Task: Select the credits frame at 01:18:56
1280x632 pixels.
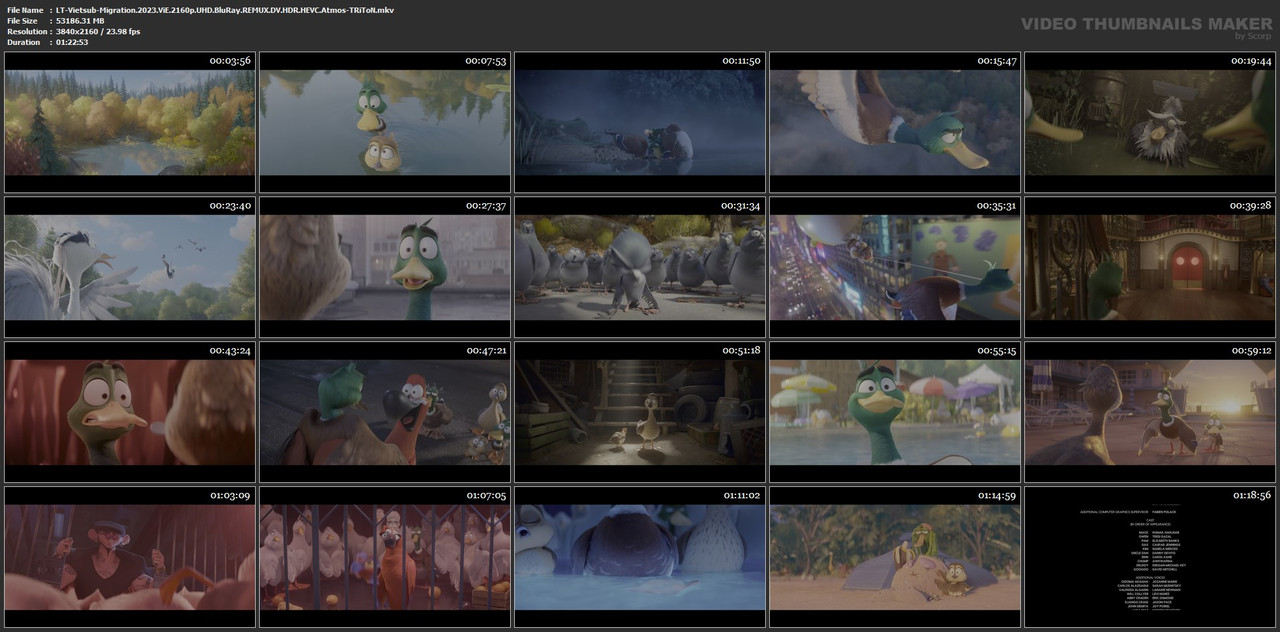Action: coord(1150,556)
